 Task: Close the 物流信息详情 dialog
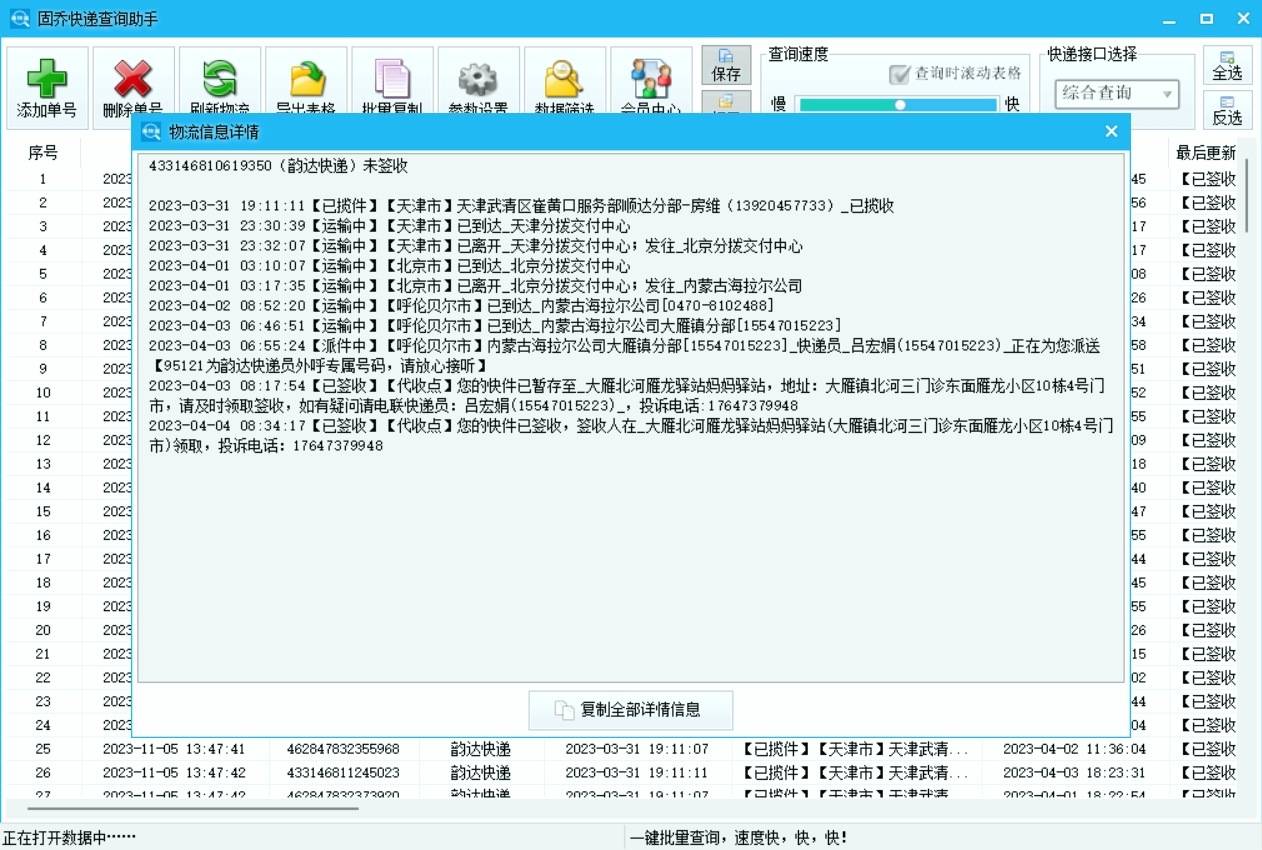pyautogui.click(x=1111, y=131)
